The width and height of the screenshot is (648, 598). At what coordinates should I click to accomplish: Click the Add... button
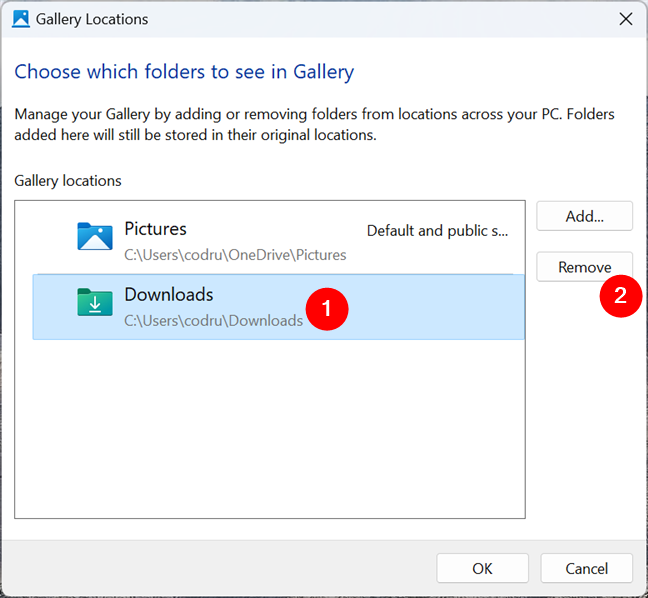point(584,216)
